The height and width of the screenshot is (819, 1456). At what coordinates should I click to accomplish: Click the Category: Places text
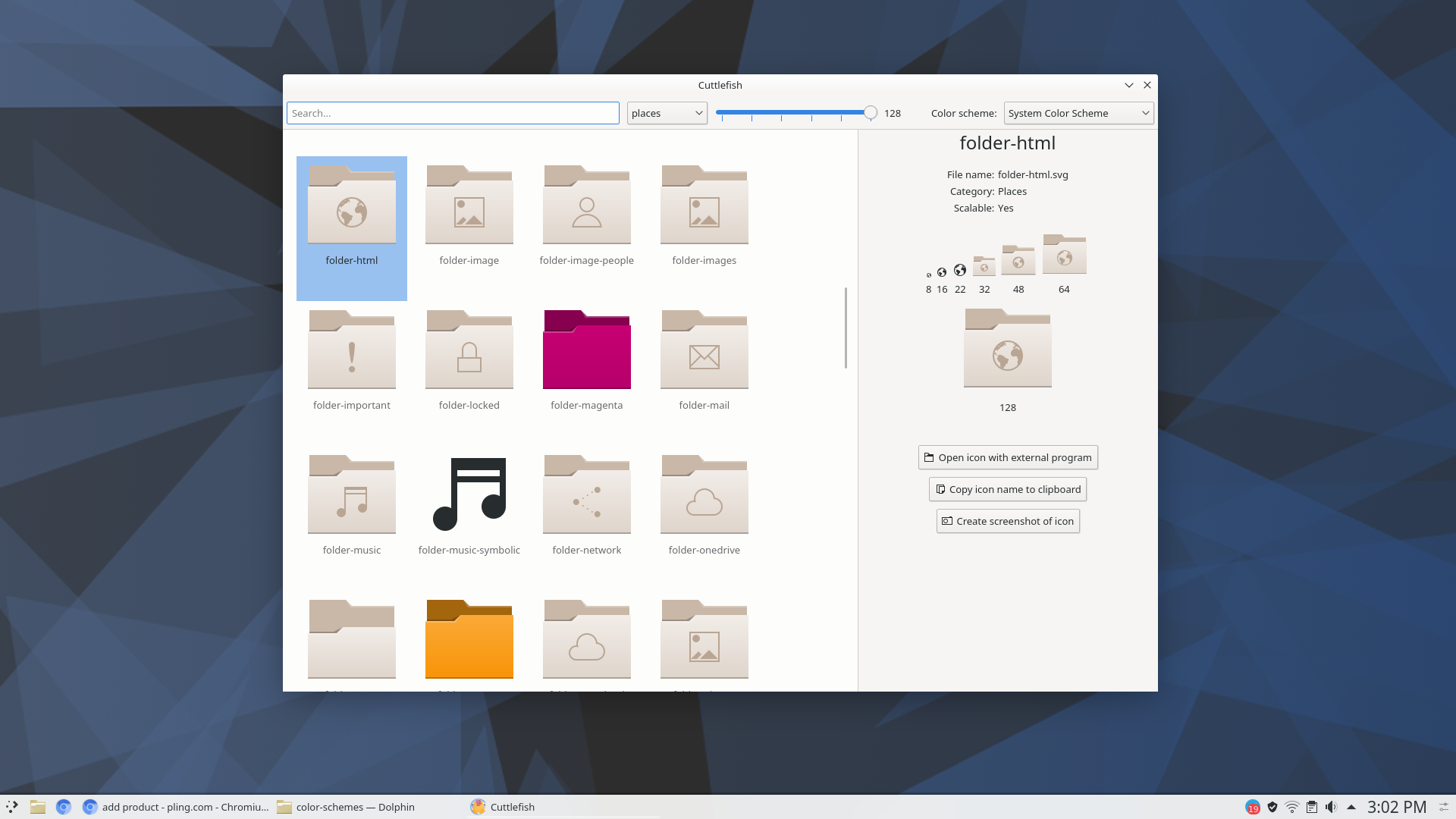pos(988,191)
